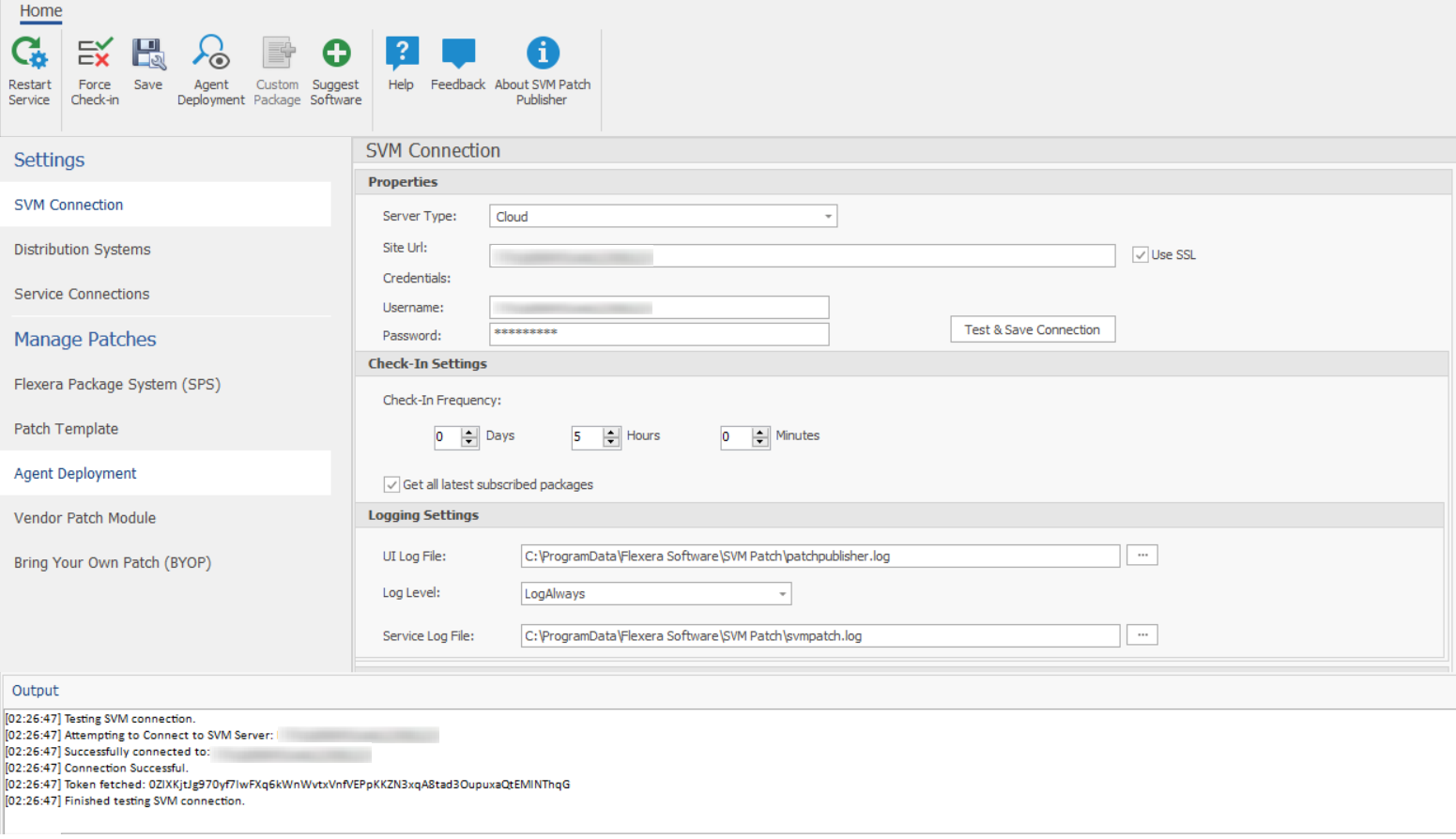Click the Custom Package ribbon icon
Image resolution: width=1456 pixels, height=839 pixels.
click(x=277, y=53)
